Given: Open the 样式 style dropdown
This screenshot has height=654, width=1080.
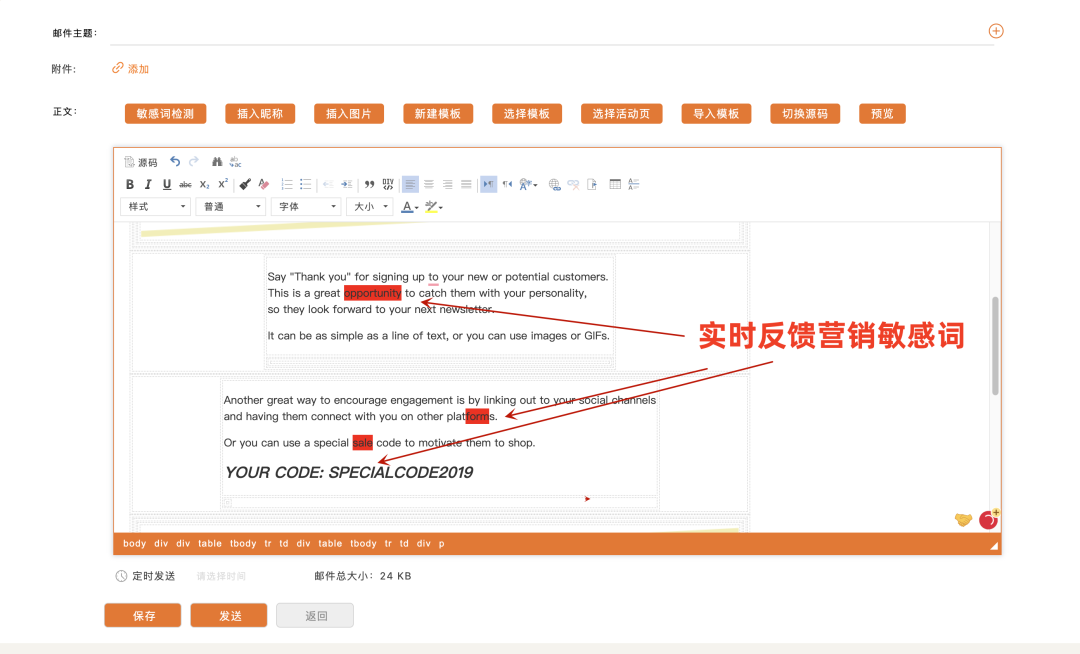Looking at the screenshot, I should pos(156,207).
